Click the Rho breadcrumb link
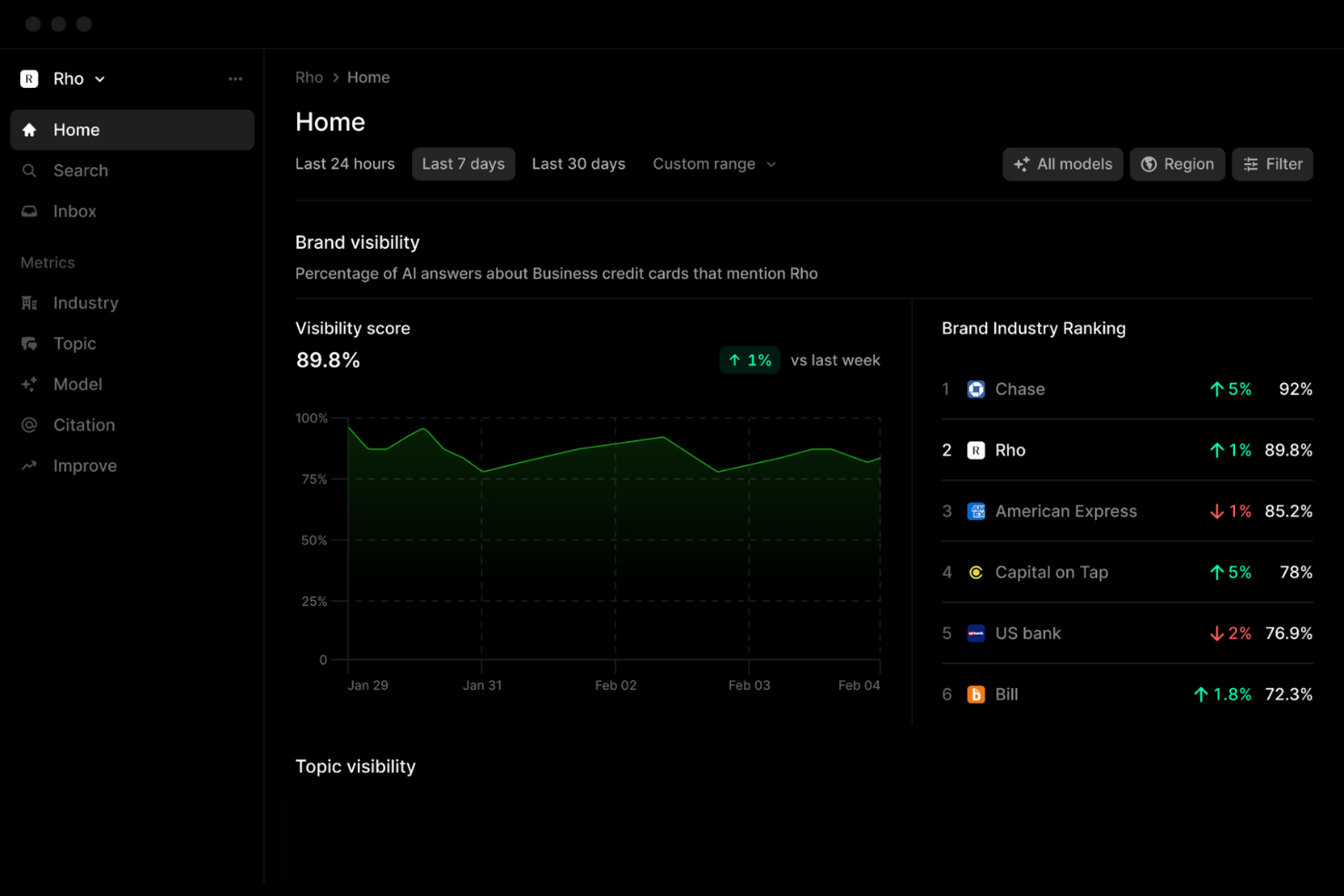The image size is (1344, 896). 309,77
